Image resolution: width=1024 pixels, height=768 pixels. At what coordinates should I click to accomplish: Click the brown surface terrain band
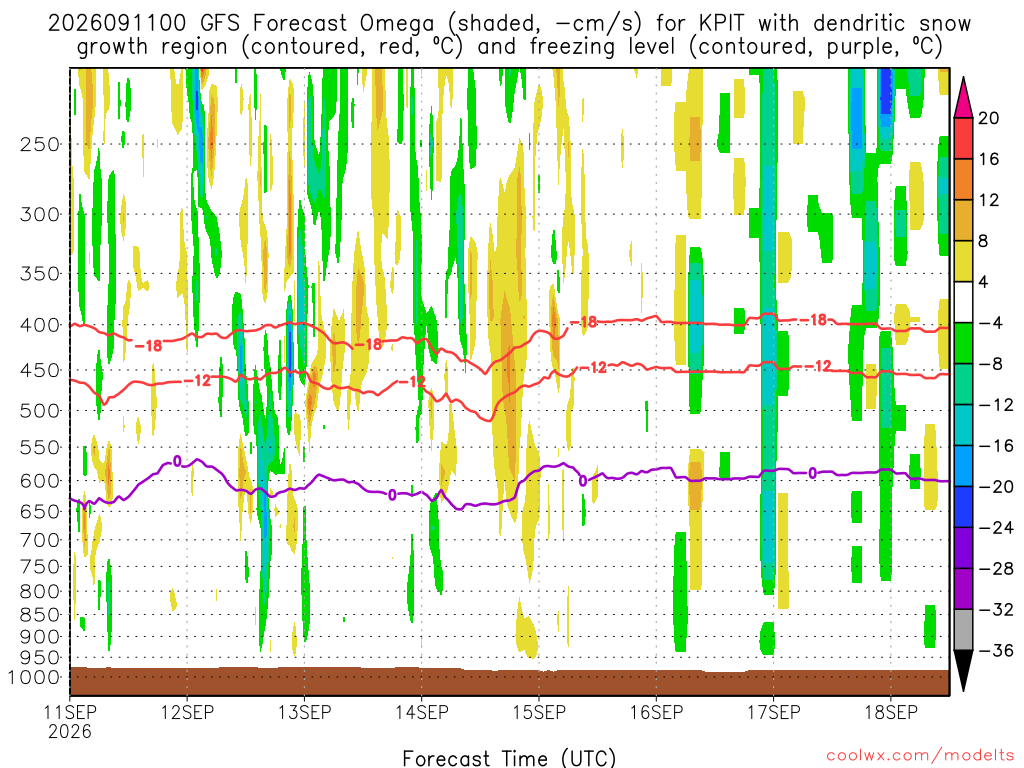509,681
